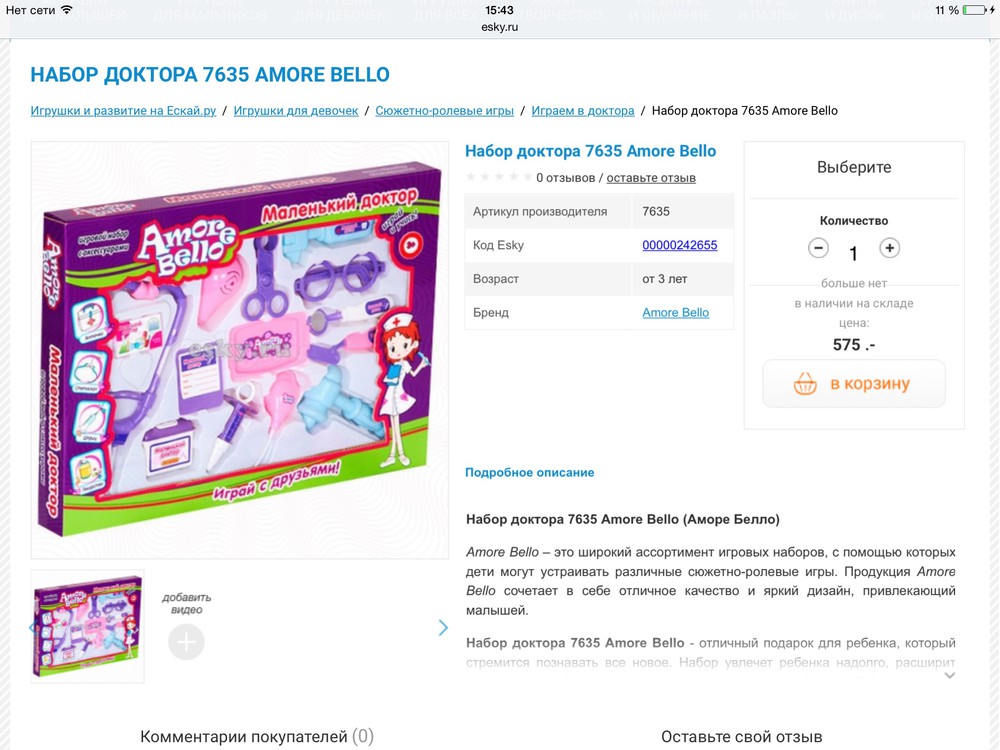Go to 'Играем в доктора' breadcrumb
The width and height of the screenshot is (1000, 750).
[583, 110]
